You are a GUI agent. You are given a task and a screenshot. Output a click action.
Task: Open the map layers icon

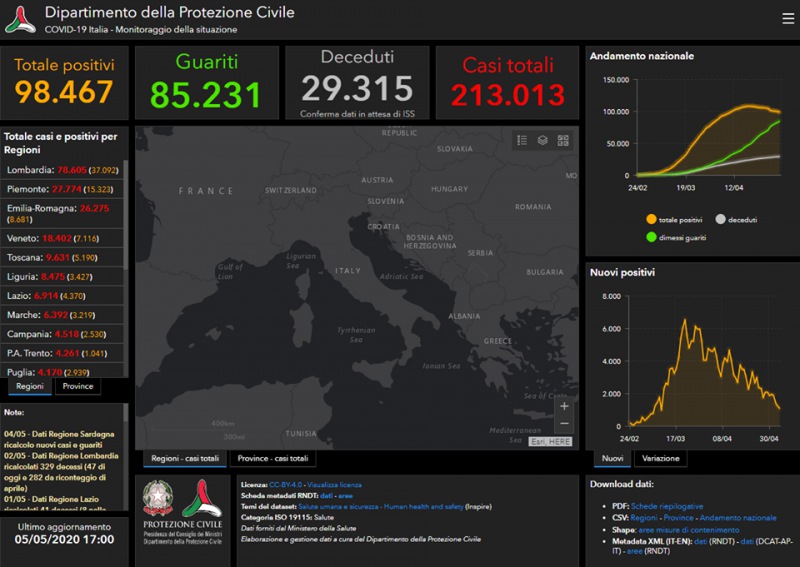tap(542, 141)
